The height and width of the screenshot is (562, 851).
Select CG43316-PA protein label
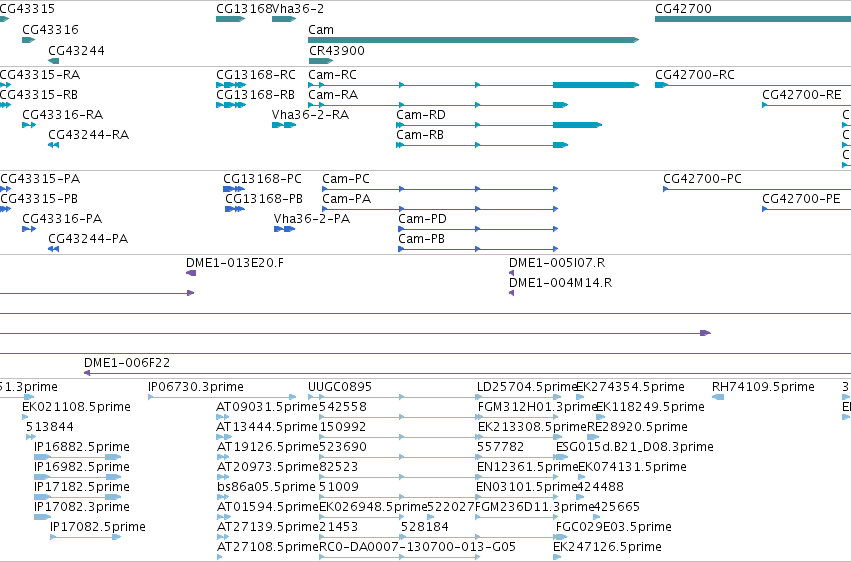(62, 219)
